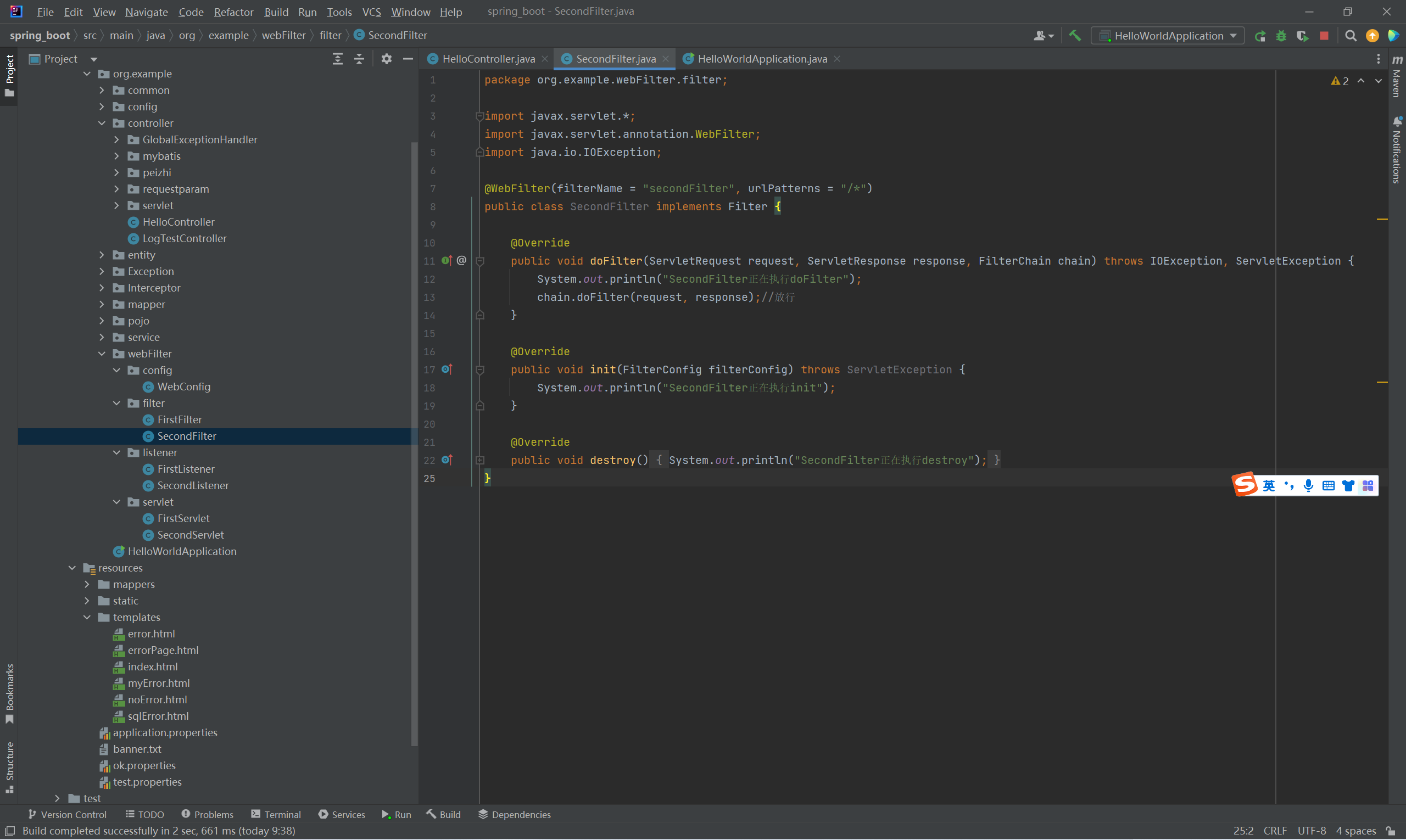
Task: Open the HelloWorldApplication run configuration dropdown
Action: pos(1168,36)
